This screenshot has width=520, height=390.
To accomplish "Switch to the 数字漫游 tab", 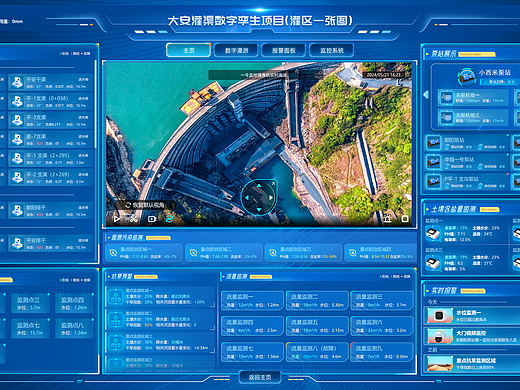I will pyautogui.click(x=237, y=50).
